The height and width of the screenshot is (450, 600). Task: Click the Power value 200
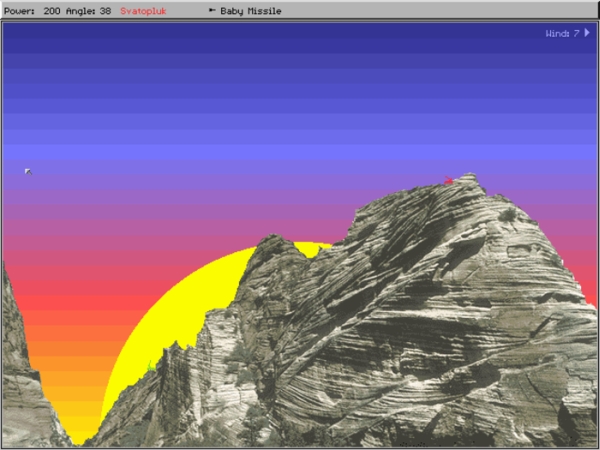tap(52, 11)
